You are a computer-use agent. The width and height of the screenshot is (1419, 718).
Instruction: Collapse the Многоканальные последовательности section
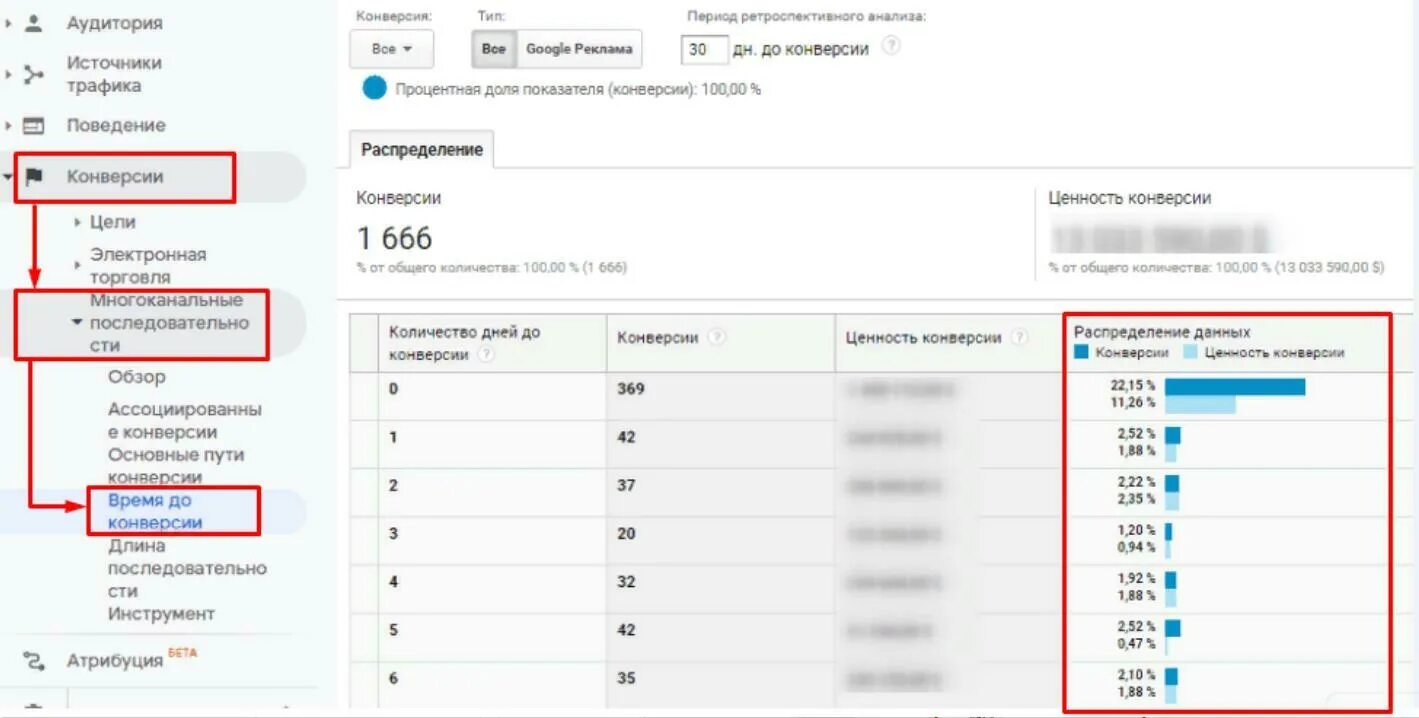78,323
